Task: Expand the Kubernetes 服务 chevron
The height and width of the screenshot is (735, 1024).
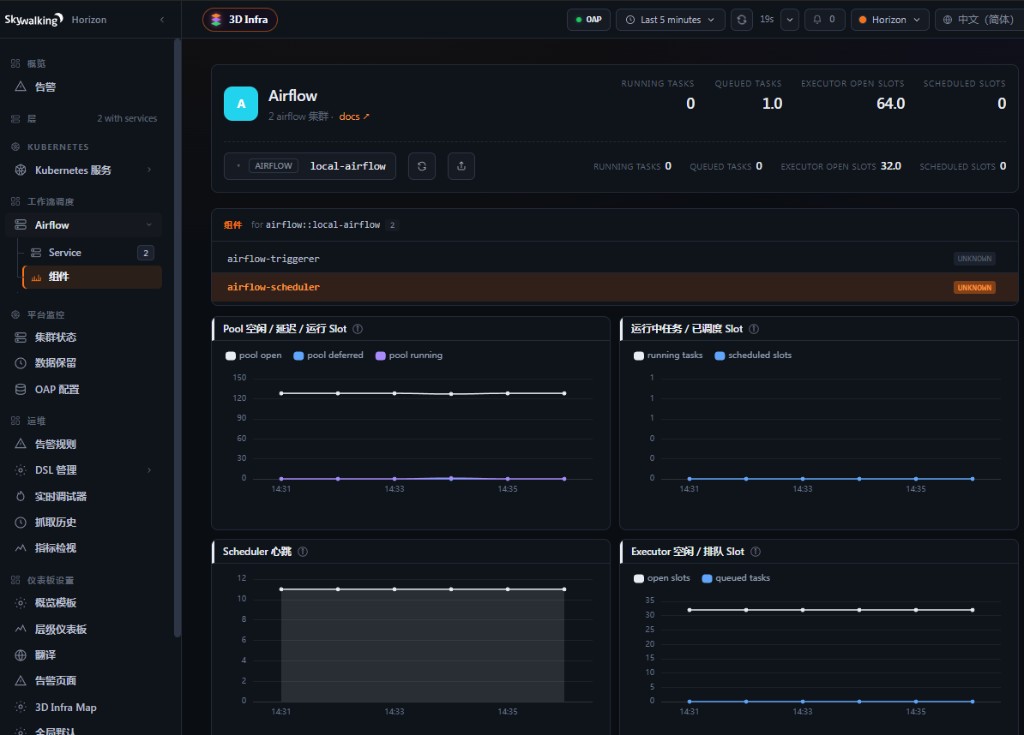Action: pos(149,170)
